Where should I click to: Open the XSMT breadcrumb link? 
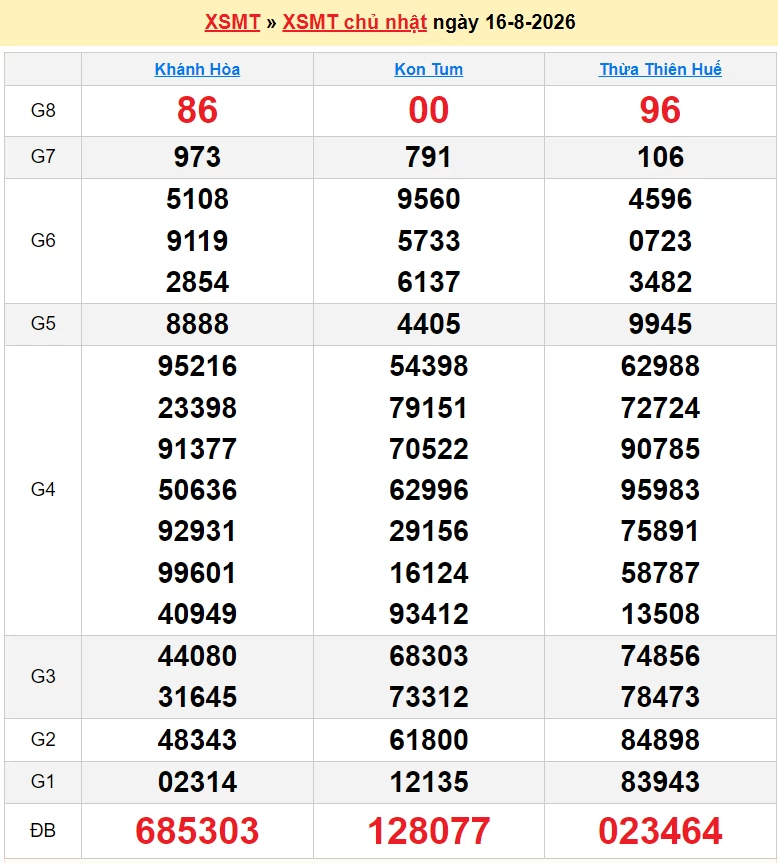tap(232, 22)
